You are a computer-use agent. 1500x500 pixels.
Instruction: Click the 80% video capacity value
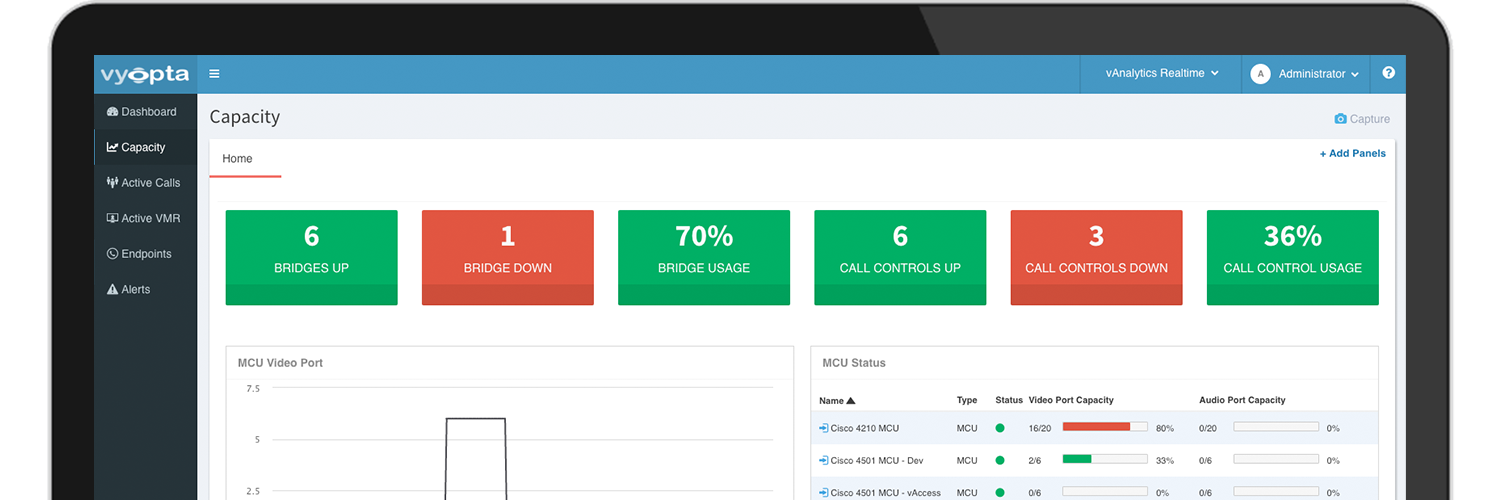[1165, 428]
